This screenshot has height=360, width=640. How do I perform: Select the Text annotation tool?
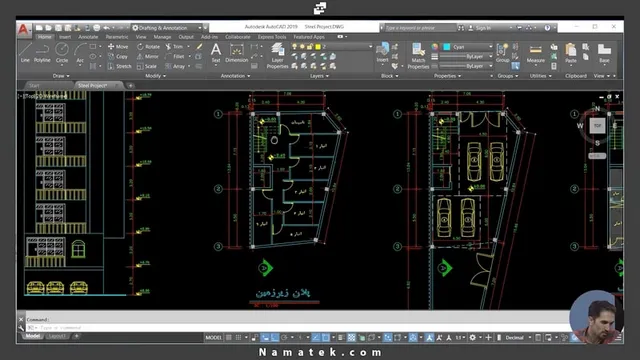coord(216,53)
